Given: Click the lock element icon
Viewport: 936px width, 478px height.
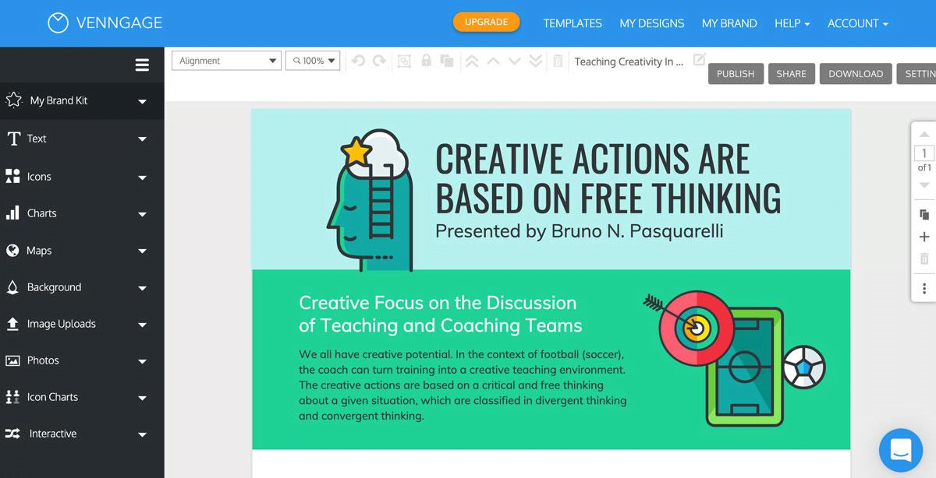Looking at the screenshot, I should coord(426,60).
